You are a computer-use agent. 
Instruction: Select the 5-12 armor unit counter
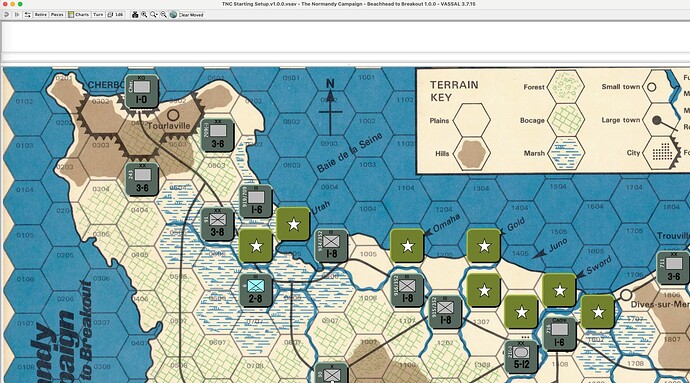tap(521, 357)
